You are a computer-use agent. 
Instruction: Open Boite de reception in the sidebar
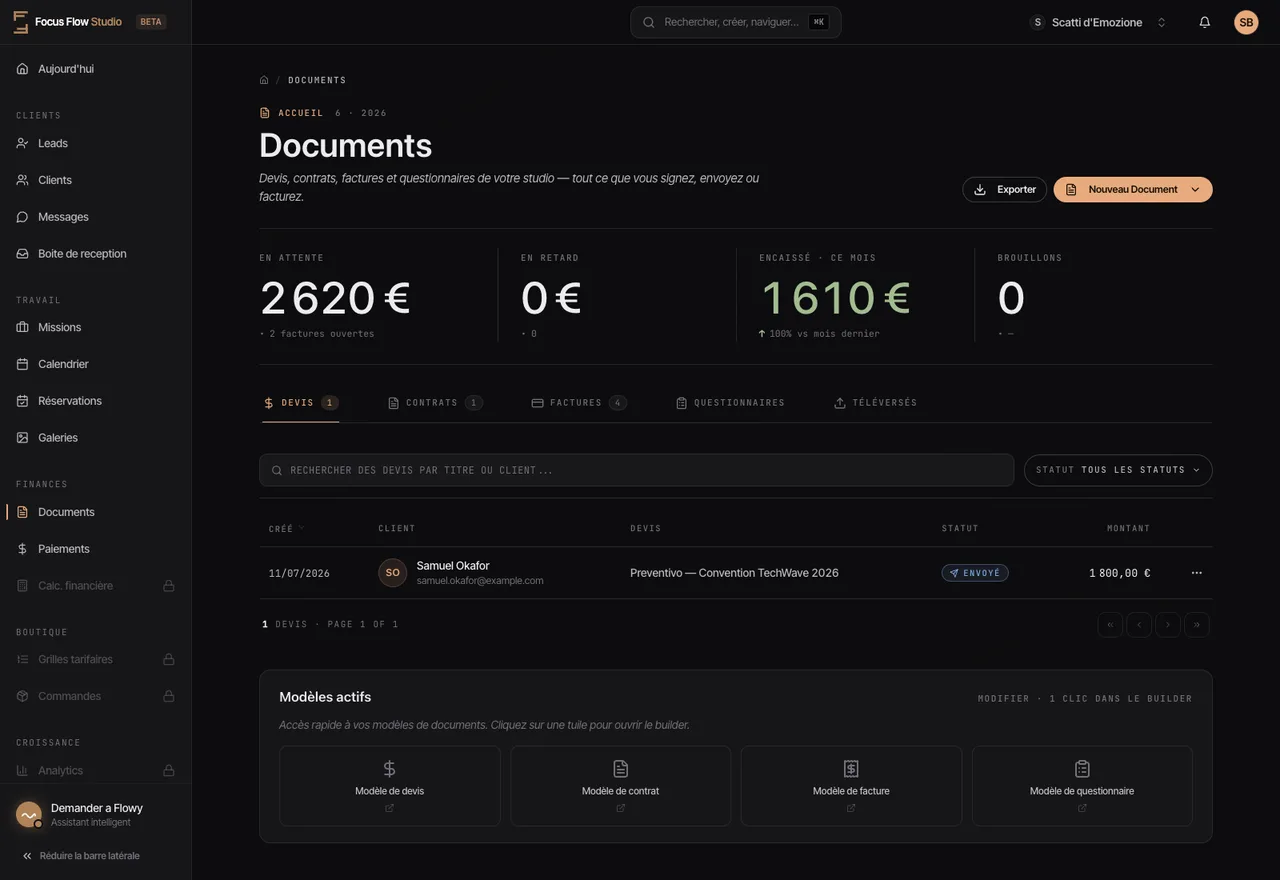95,254
